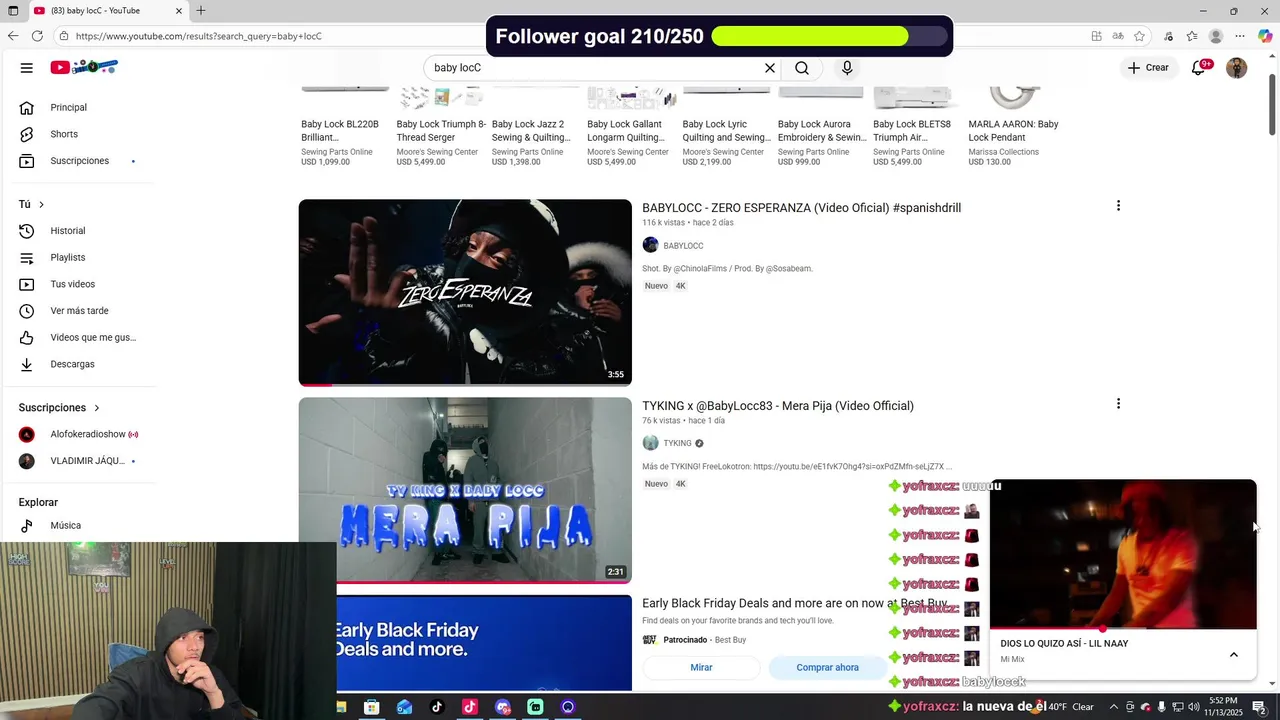Close the baby locC YouTube tab

click(179, 11)
